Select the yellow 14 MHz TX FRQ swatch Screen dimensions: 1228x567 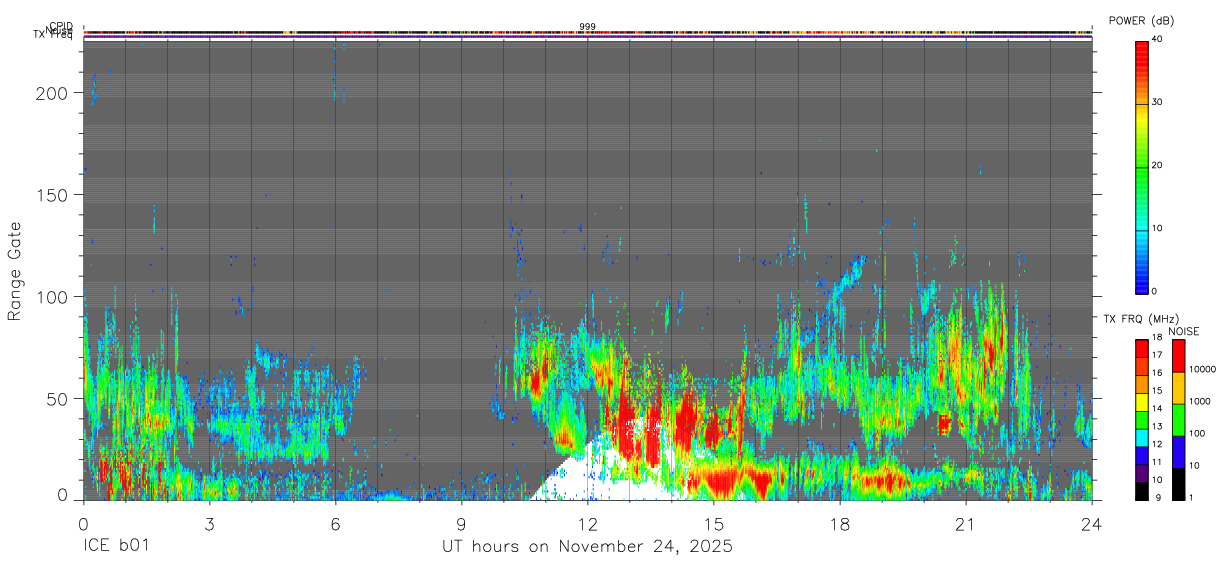[x=1142, y=402]
